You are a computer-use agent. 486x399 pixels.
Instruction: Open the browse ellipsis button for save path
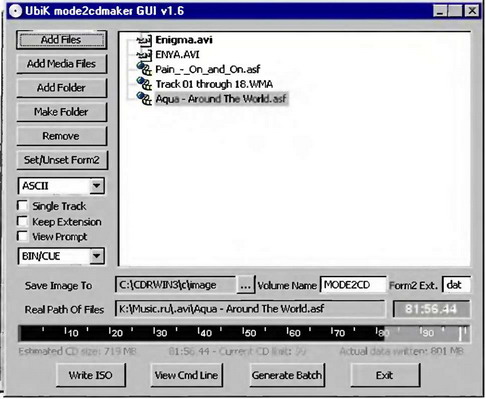[245, 285]
